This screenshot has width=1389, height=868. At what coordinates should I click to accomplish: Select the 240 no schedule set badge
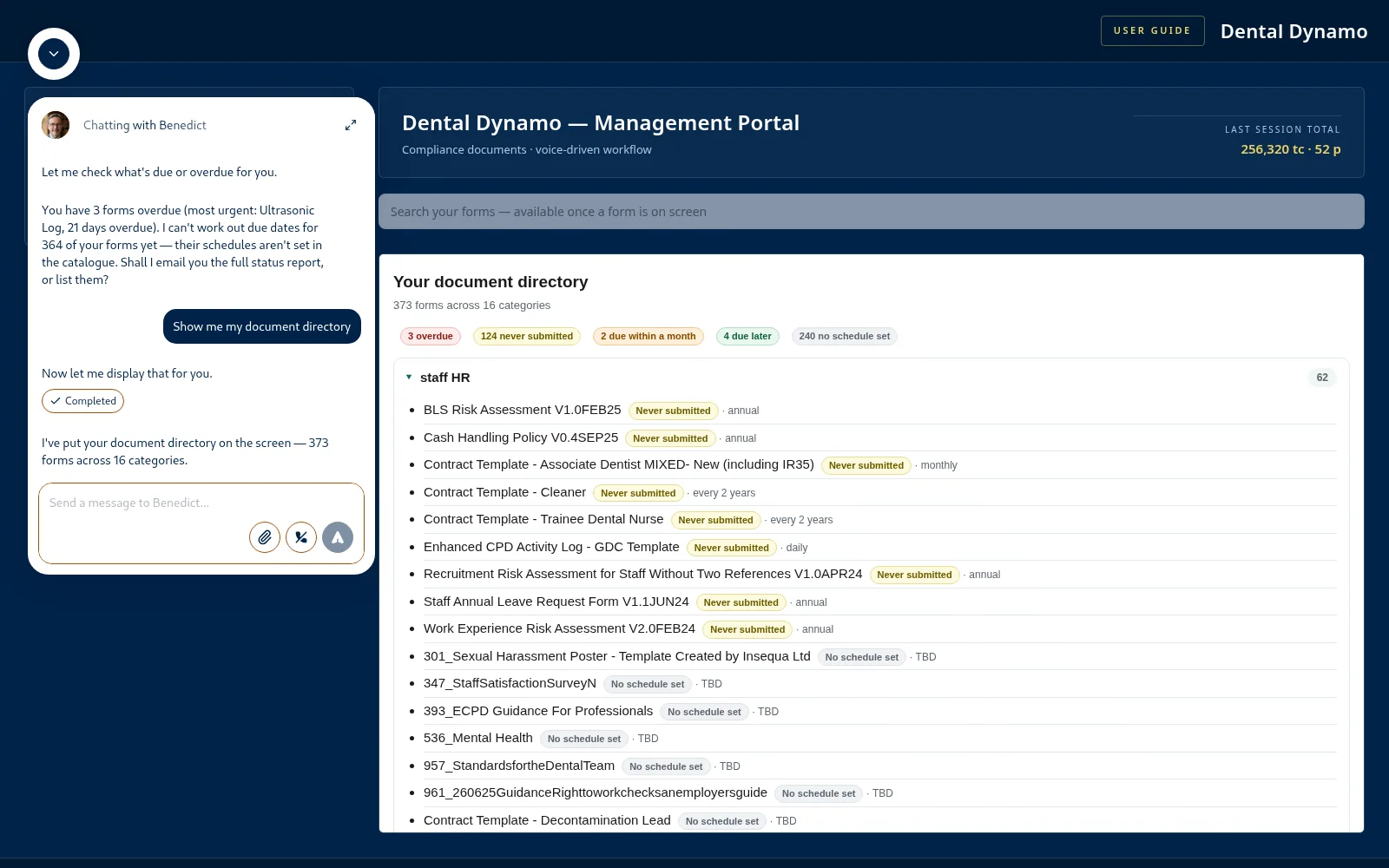point(845,336)
